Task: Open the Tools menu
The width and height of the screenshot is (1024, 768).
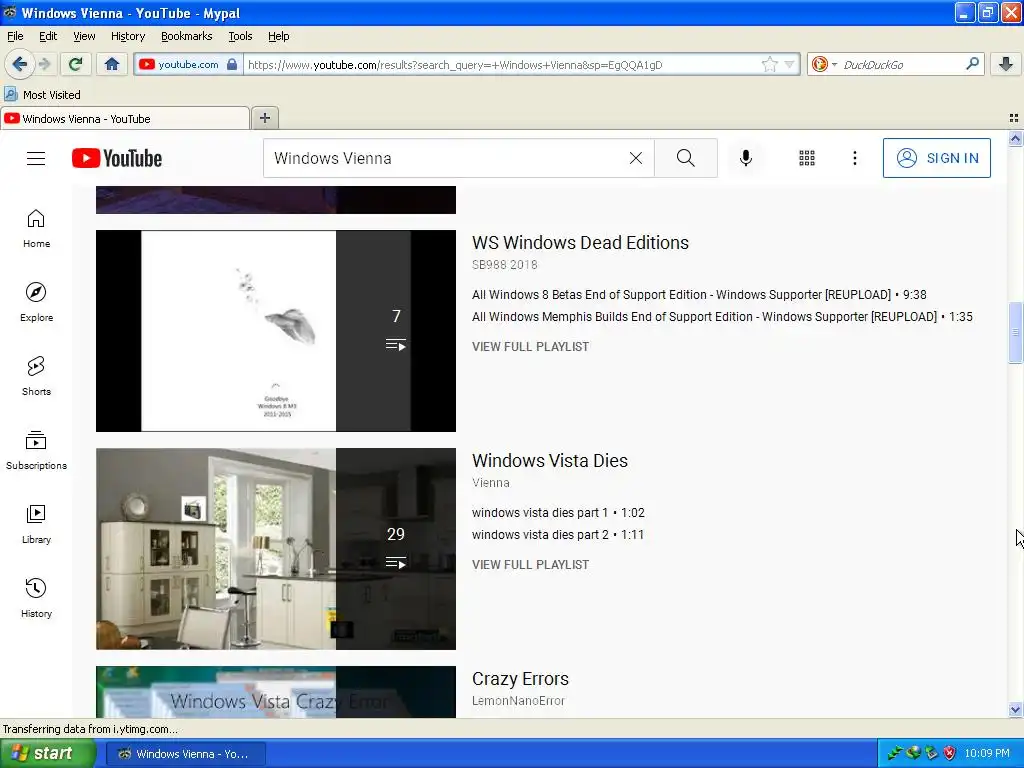Action: tap(240, 36)
